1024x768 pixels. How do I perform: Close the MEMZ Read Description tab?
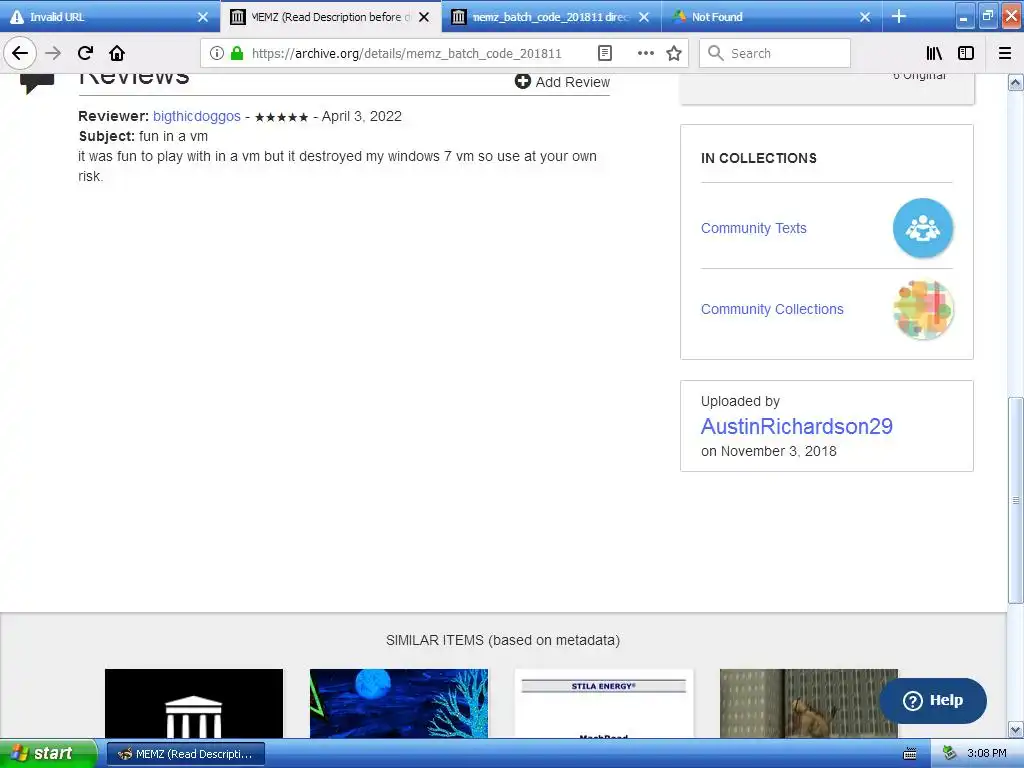[x=424, y=17]
